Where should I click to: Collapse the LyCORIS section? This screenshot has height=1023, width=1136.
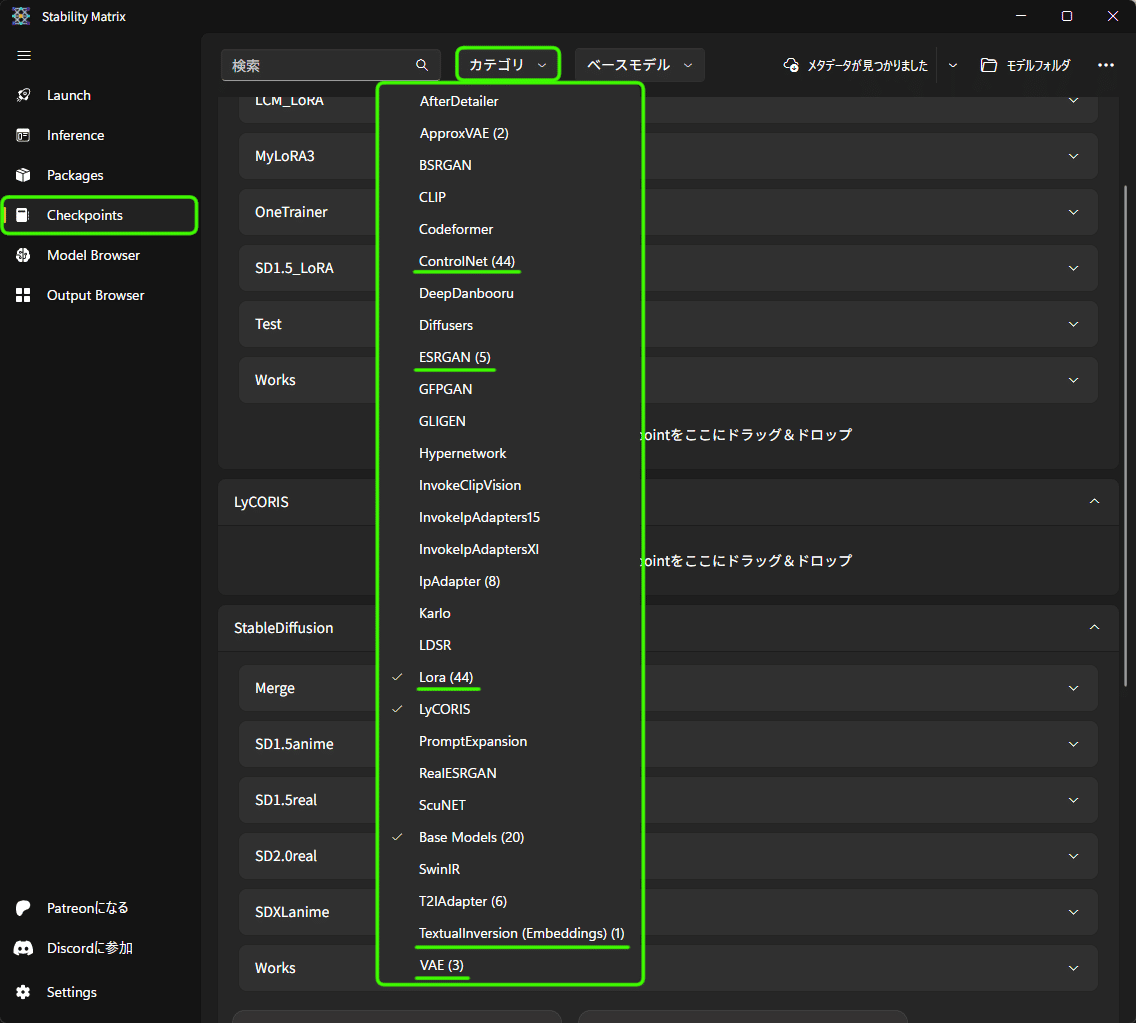coord(1095,501)
